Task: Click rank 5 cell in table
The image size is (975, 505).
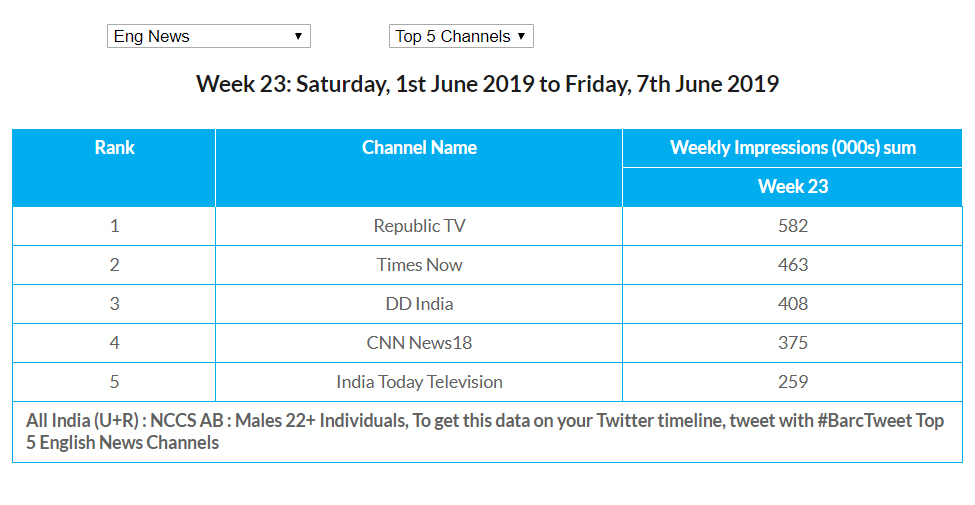Action: click(114, 382)
